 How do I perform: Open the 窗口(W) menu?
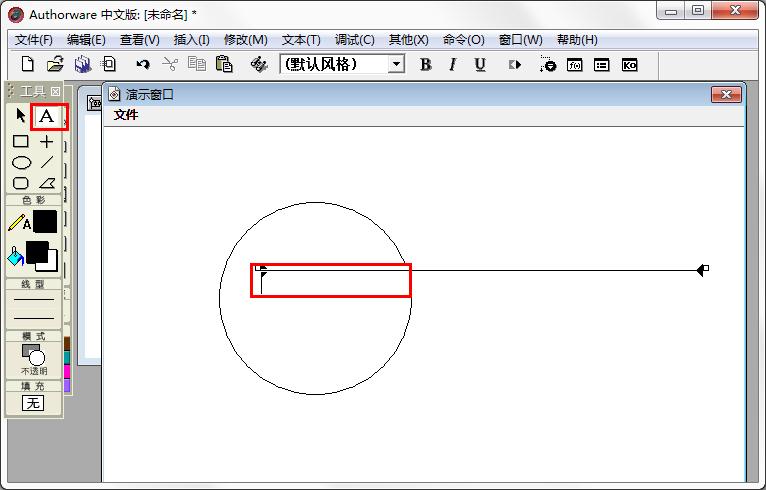point(521,40)
